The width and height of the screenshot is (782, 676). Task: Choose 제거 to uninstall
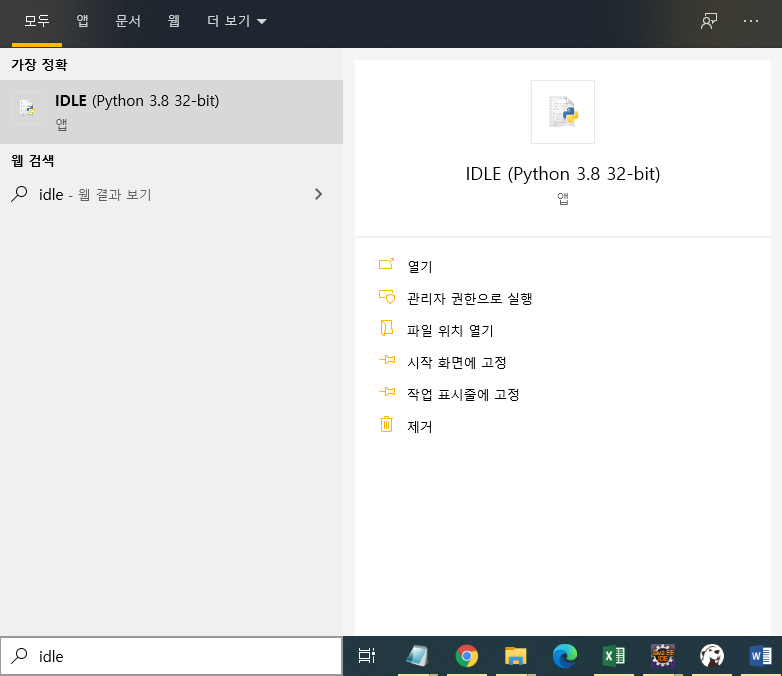[x=419, y=427]
